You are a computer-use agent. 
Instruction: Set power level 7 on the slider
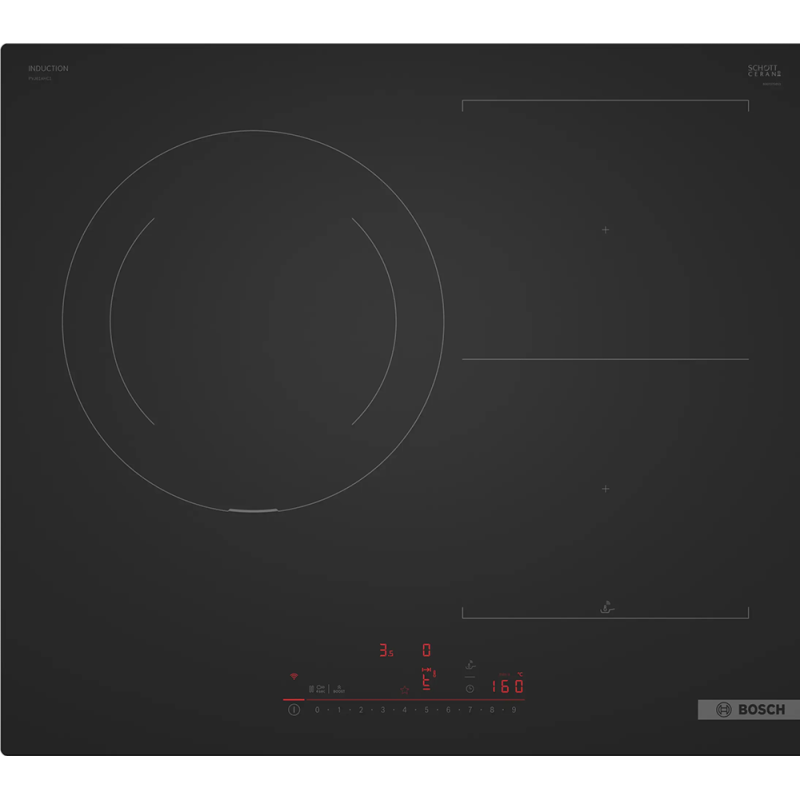tap(470, 710)
